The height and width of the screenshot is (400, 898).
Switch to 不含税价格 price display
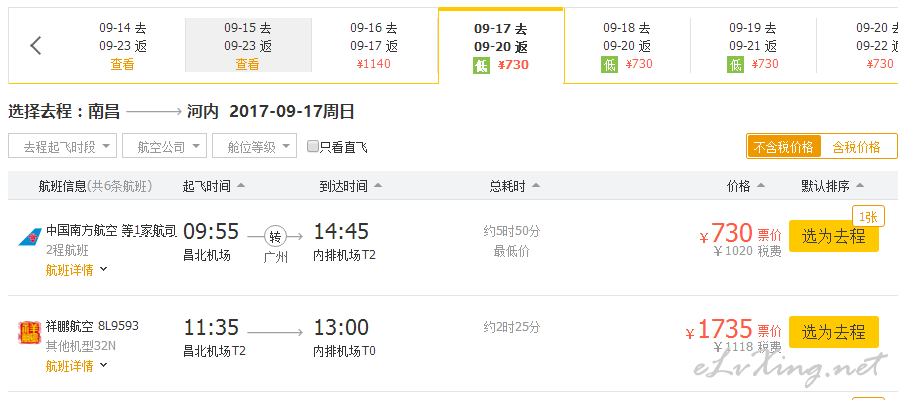[783, 147]
